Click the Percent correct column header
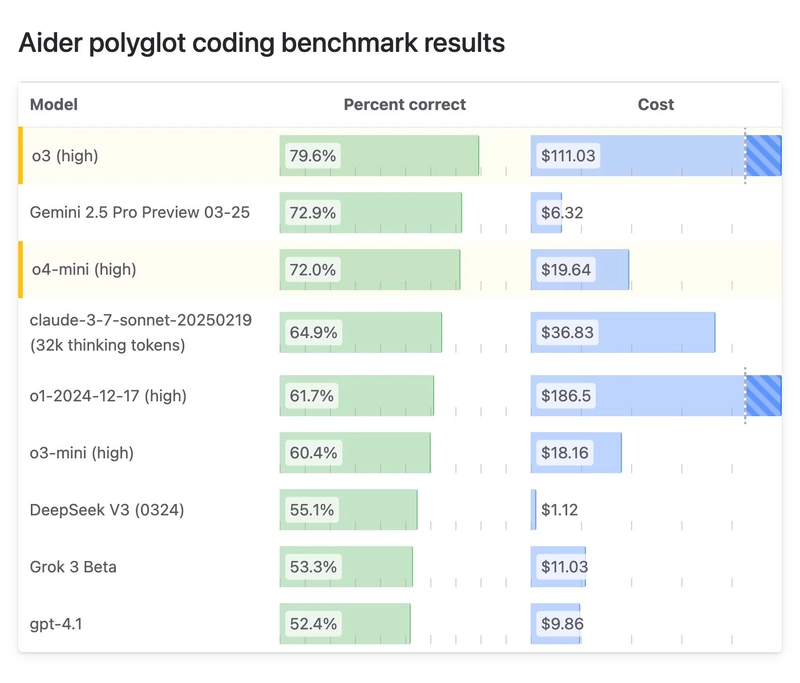Viewport: 800px width, 683px height. [405, 105]
